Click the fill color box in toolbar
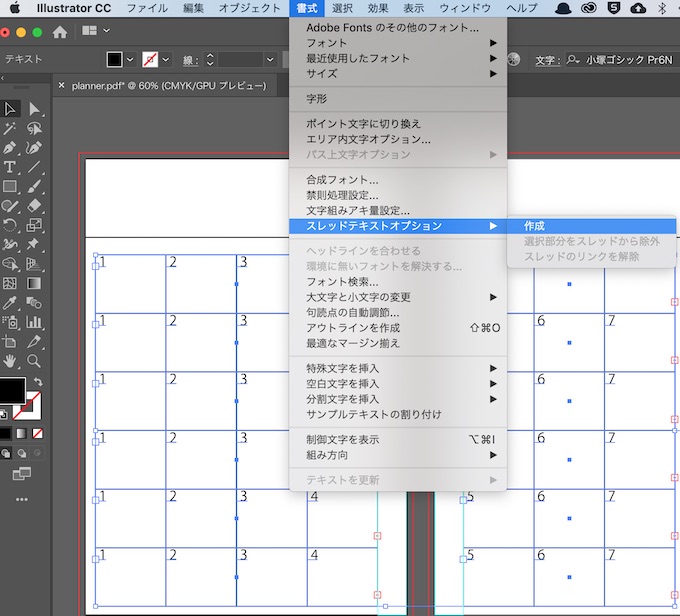 point(12,390)
